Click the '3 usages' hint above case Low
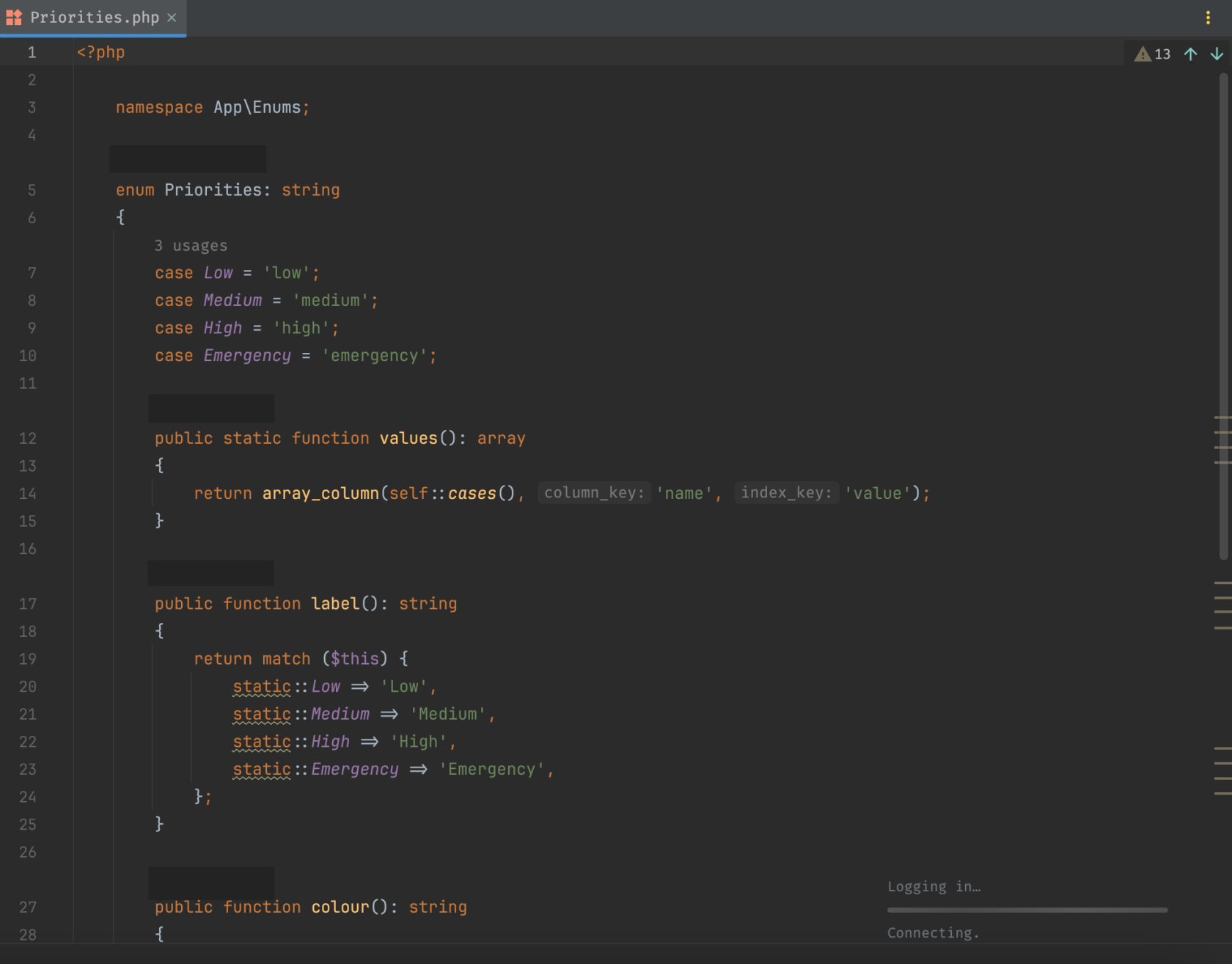 tap(191, 246)
